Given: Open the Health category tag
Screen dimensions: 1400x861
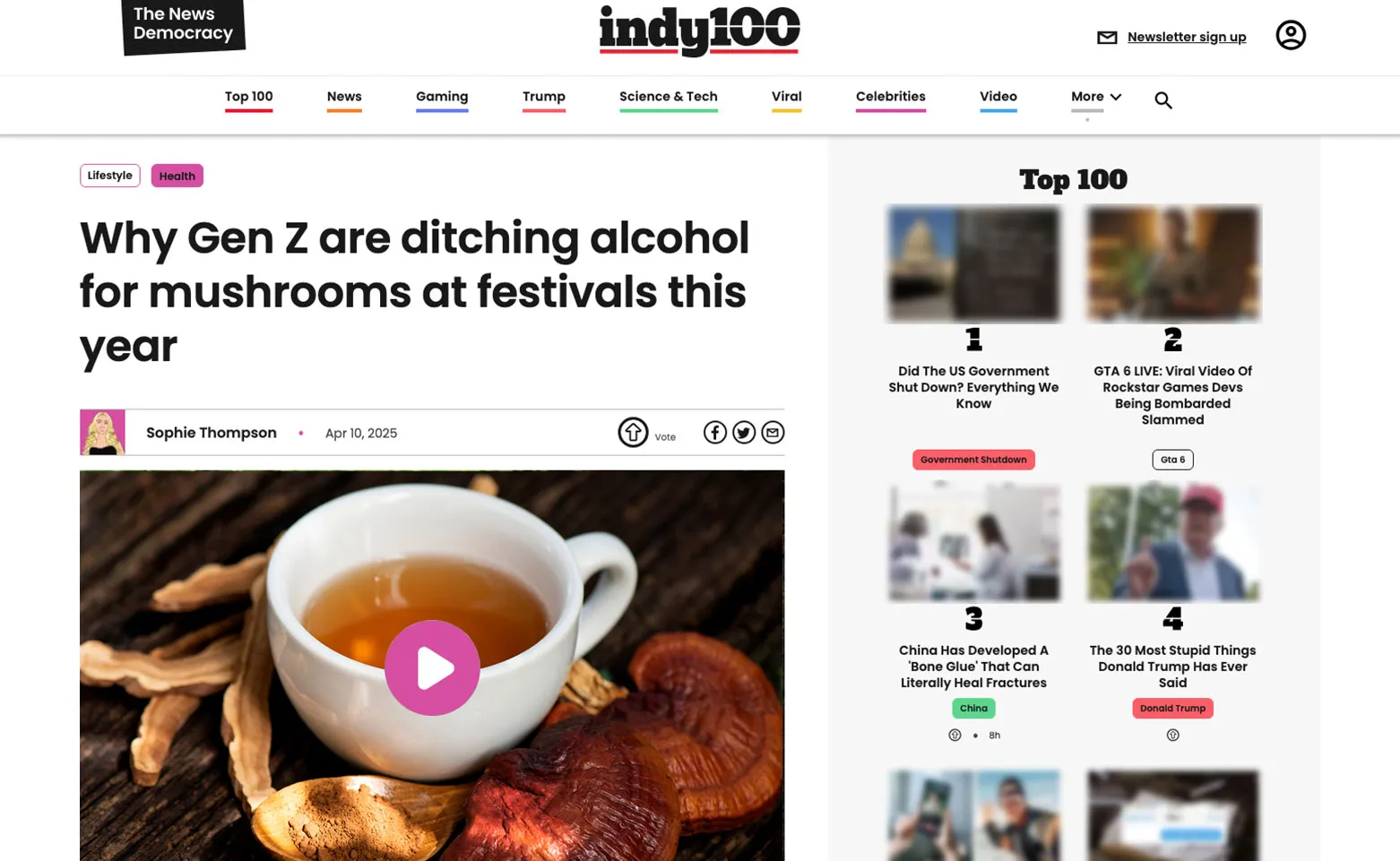Looking at the screenshot, I should point(177,176).
